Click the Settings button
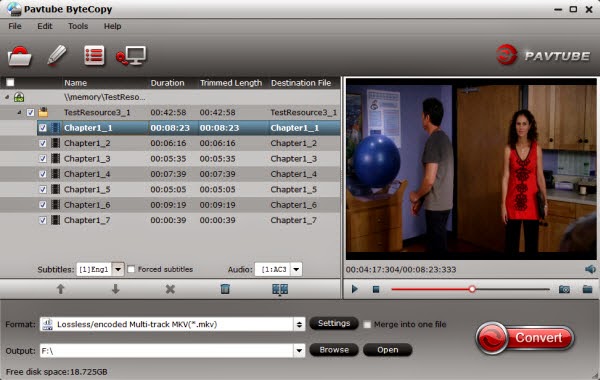This screenshot has width=600, height=380. coord(334,323)
